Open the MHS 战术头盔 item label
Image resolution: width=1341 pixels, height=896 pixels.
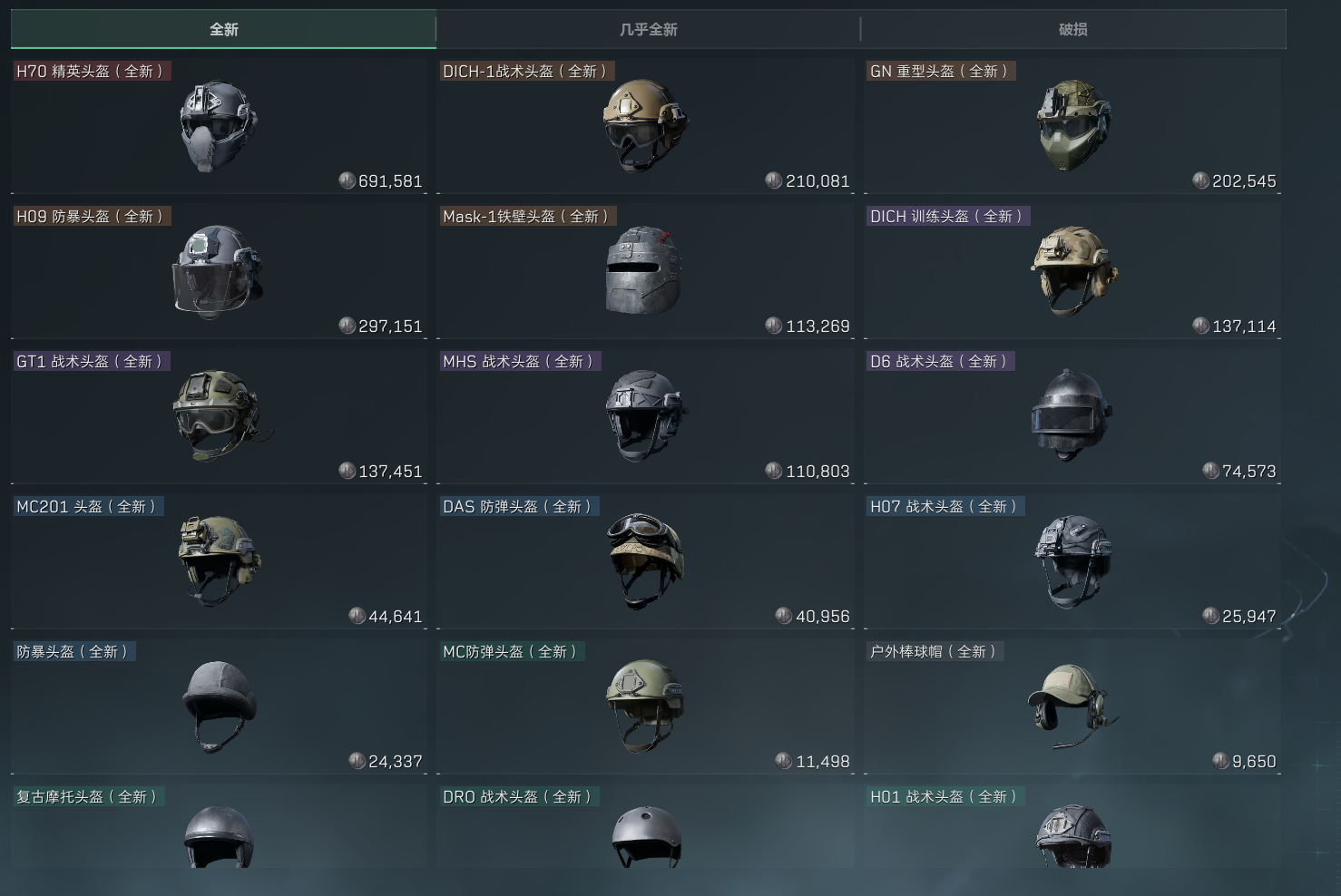518,362
